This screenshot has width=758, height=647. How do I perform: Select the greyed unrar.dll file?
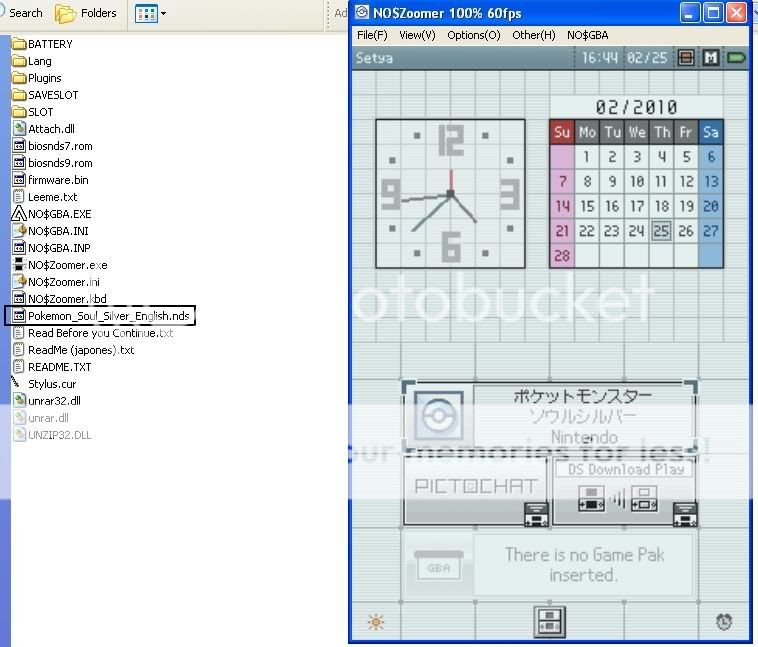[41, 417]
